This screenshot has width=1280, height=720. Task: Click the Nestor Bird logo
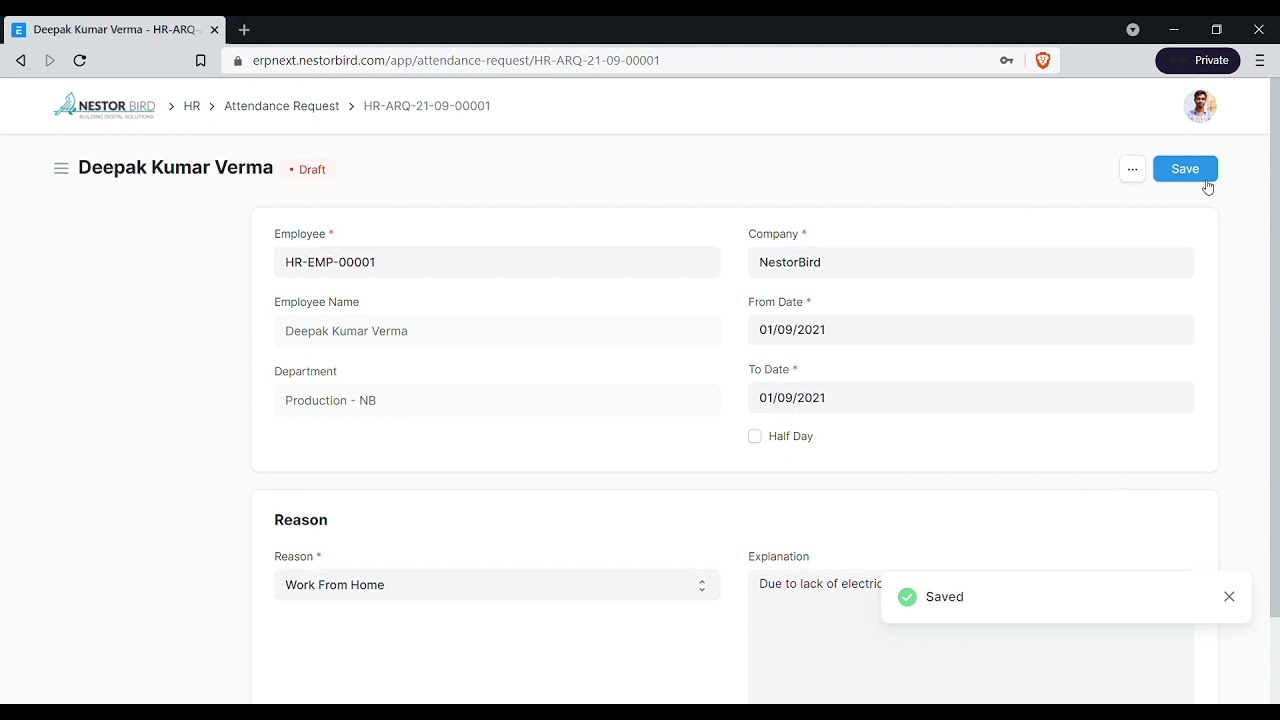(x=104, y=106)
